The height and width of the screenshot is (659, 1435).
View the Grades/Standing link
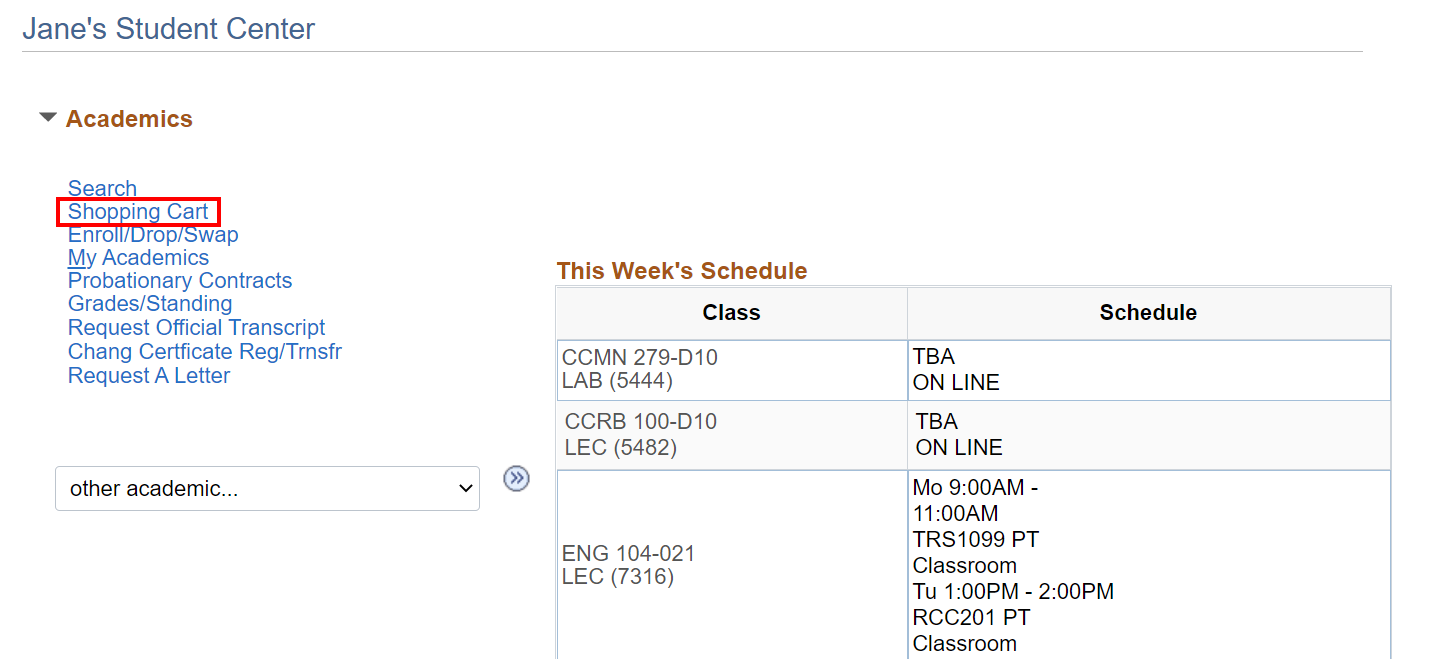pyautogui.click(x=150, y=304)
